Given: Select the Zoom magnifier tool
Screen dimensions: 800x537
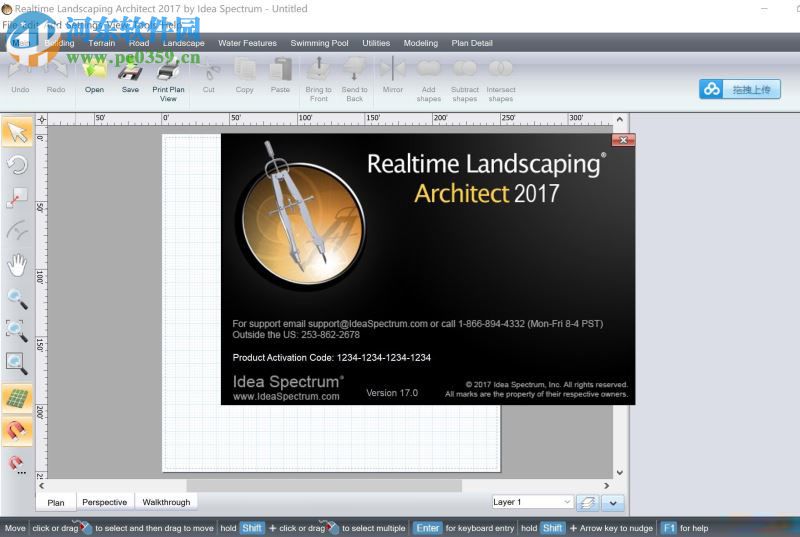Looking at the screenshot, I should coord(17,298).
